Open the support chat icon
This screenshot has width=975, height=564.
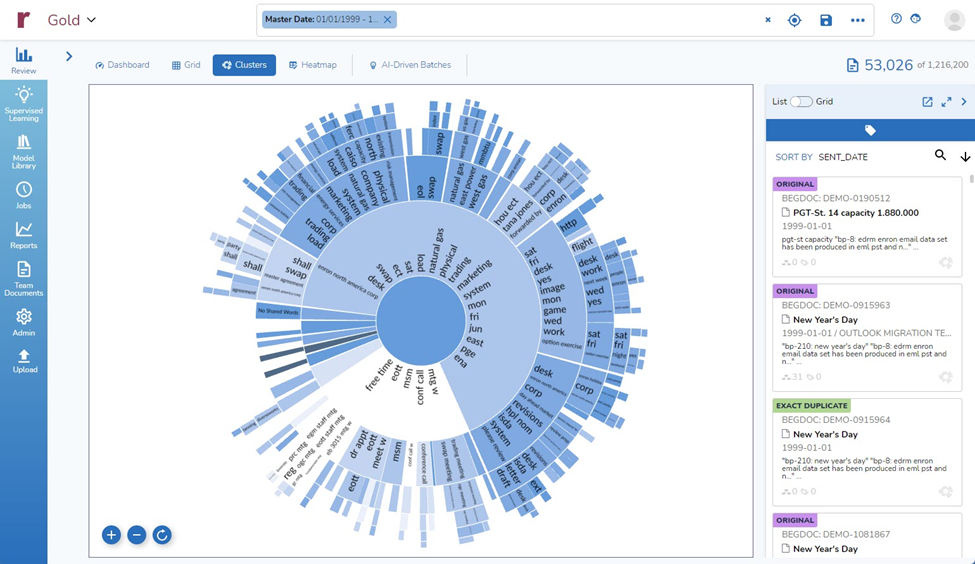click(915, 19)
